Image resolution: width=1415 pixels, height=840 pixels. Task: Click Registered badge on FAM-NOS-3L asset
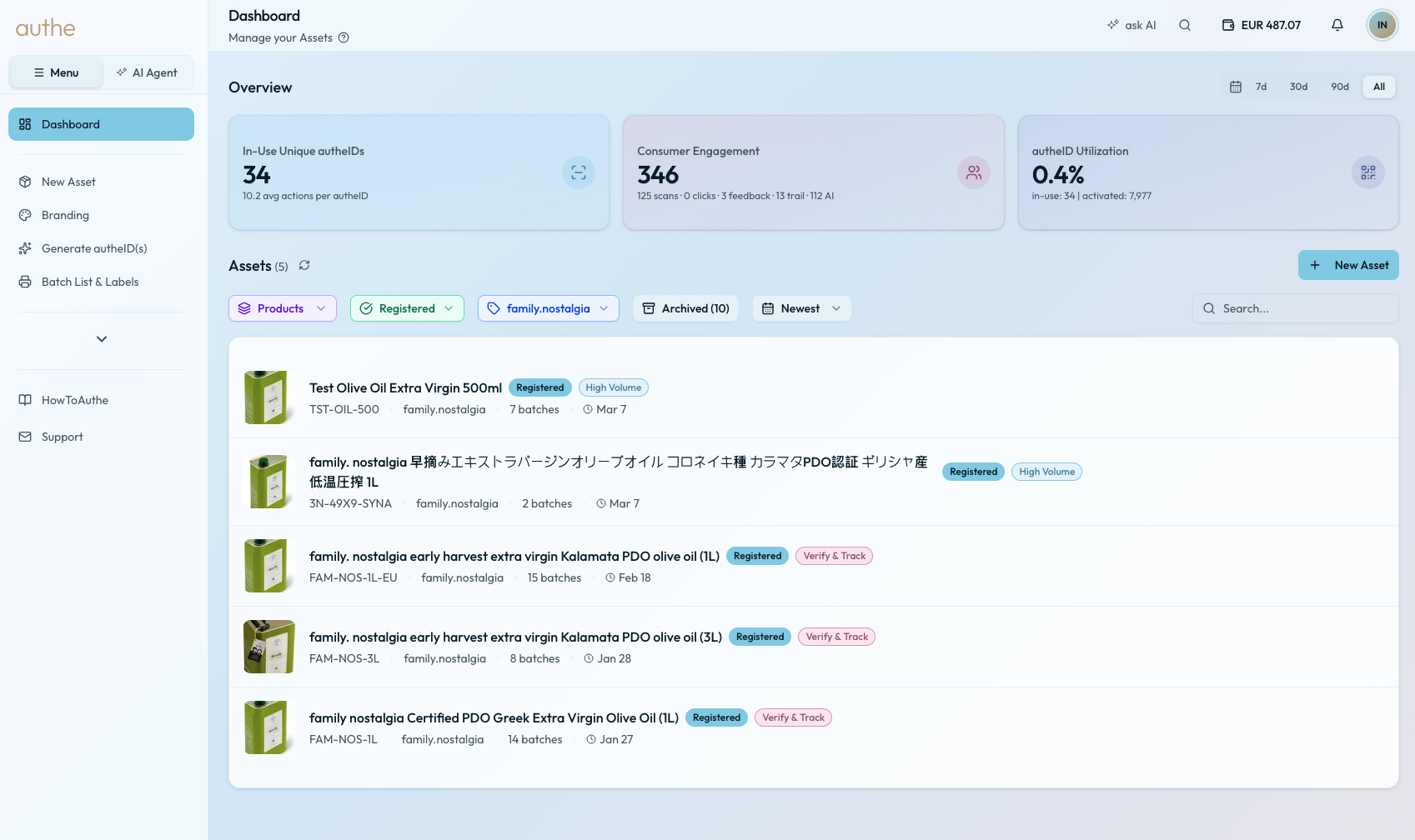coord(760,637)
